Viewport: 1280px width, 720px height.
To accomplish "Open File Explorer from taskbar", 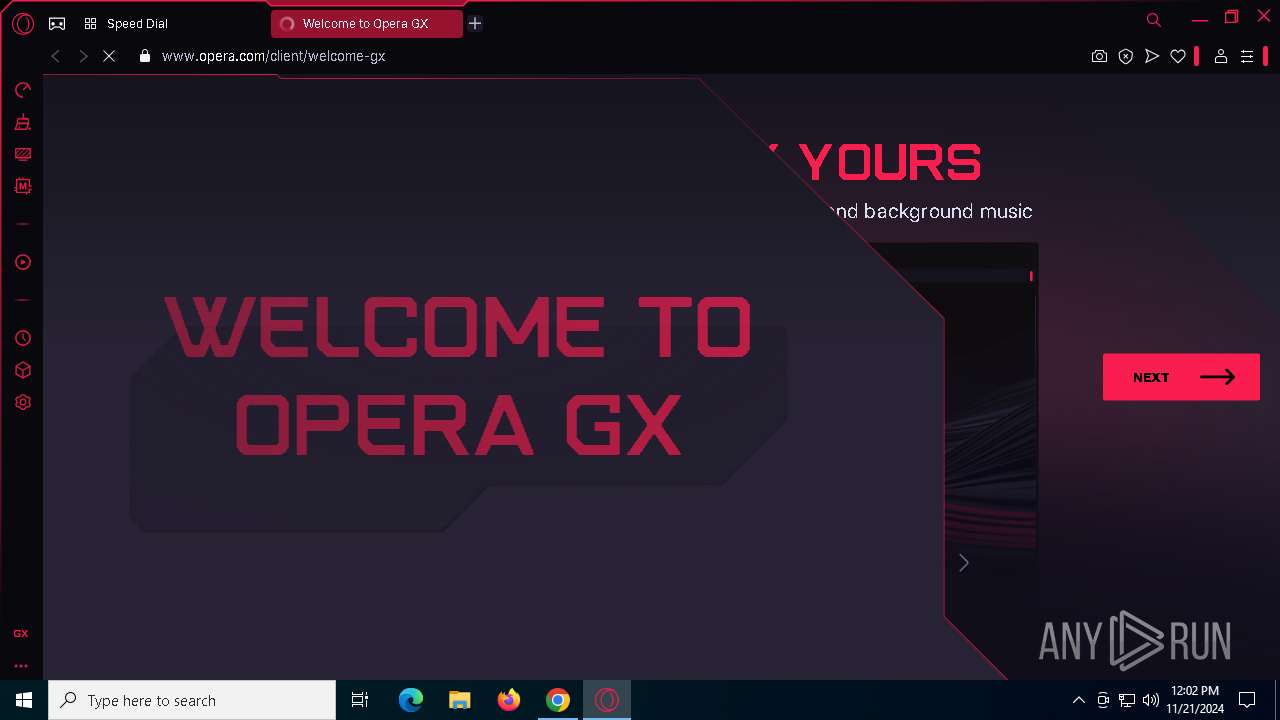I will 460,700.
